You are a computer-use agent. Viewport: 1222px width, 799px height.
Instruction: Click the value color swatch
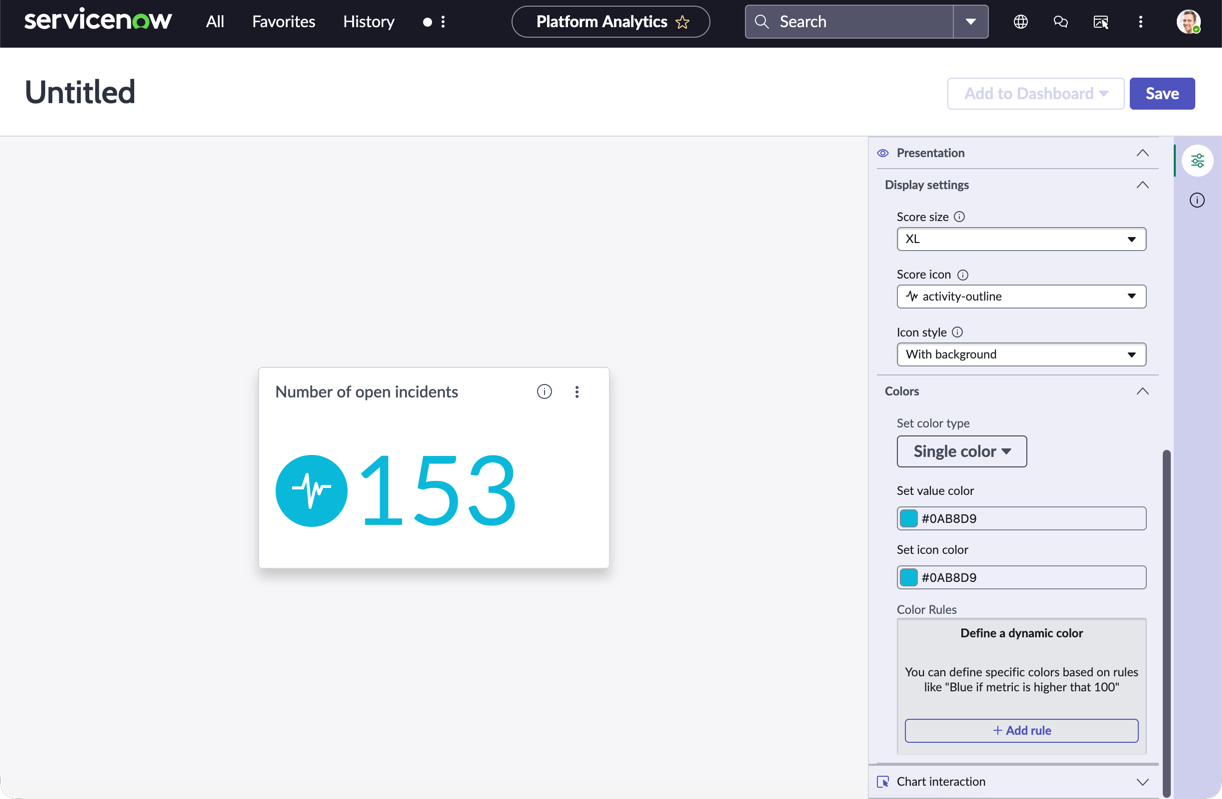[x=909, y=518]
